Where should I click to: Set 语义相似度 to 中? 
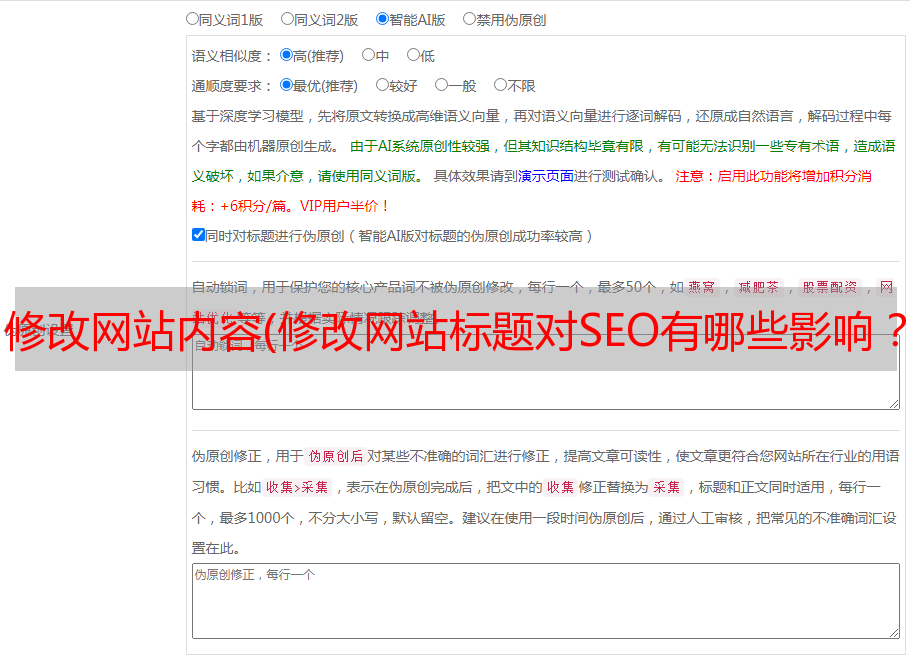click(368, 55)
